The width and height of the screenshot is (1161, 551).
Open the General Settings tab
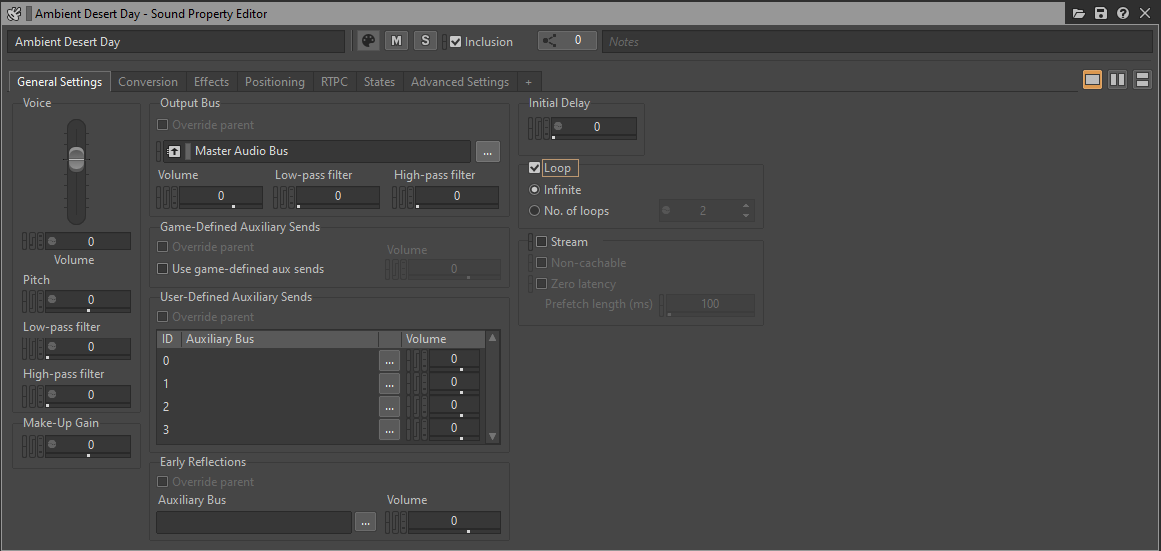coord(60,81)
